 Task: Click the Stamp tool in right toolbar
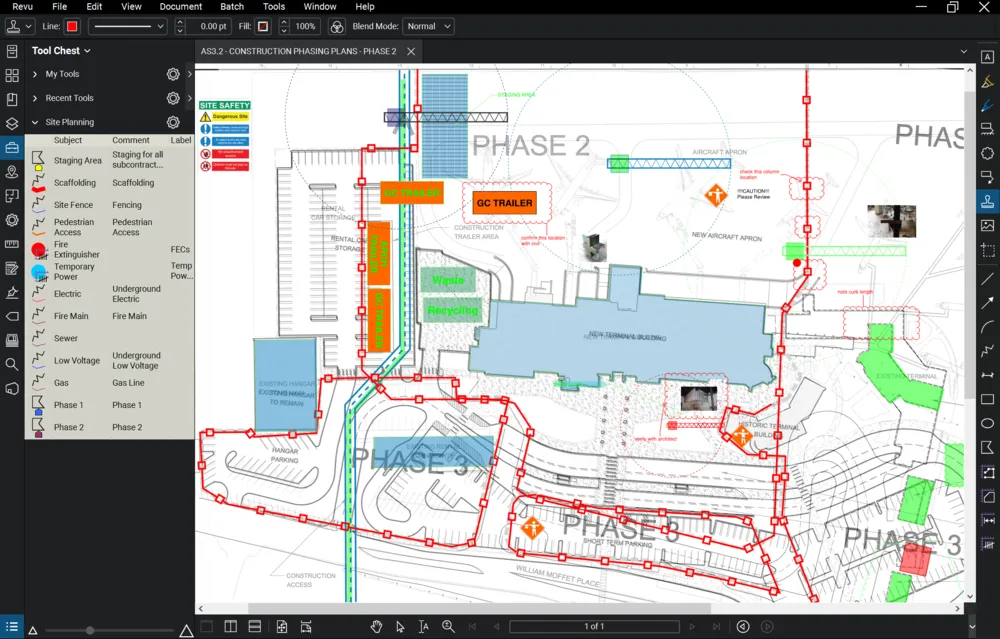pyautogui.click(x=987, y=202)
